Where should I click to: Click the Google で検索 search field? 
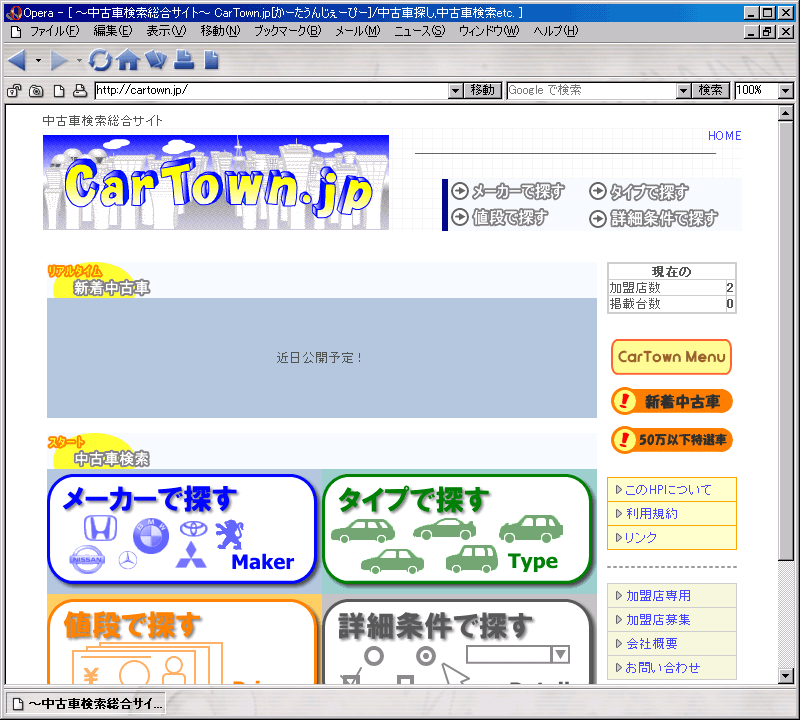pos(592,90)
